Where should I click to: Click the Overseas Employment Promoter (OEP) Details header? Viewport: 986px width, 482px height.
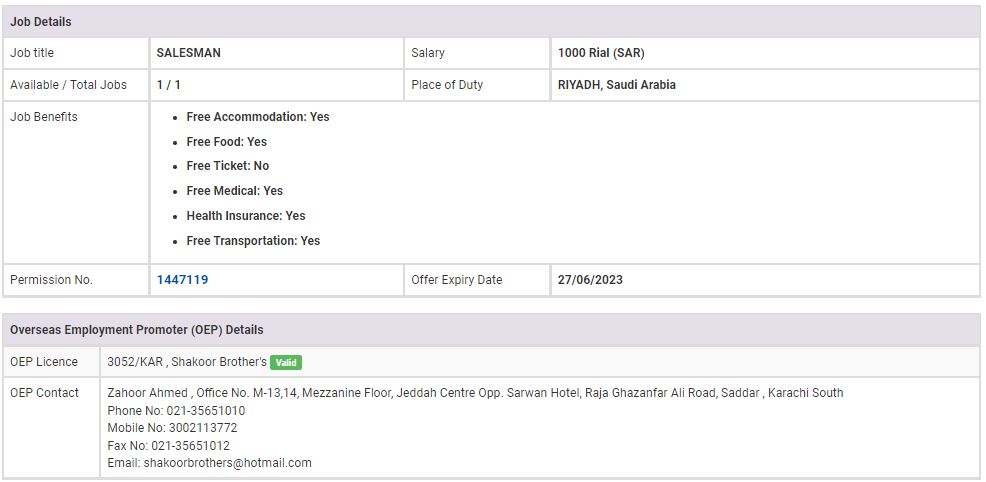point(137,330)
